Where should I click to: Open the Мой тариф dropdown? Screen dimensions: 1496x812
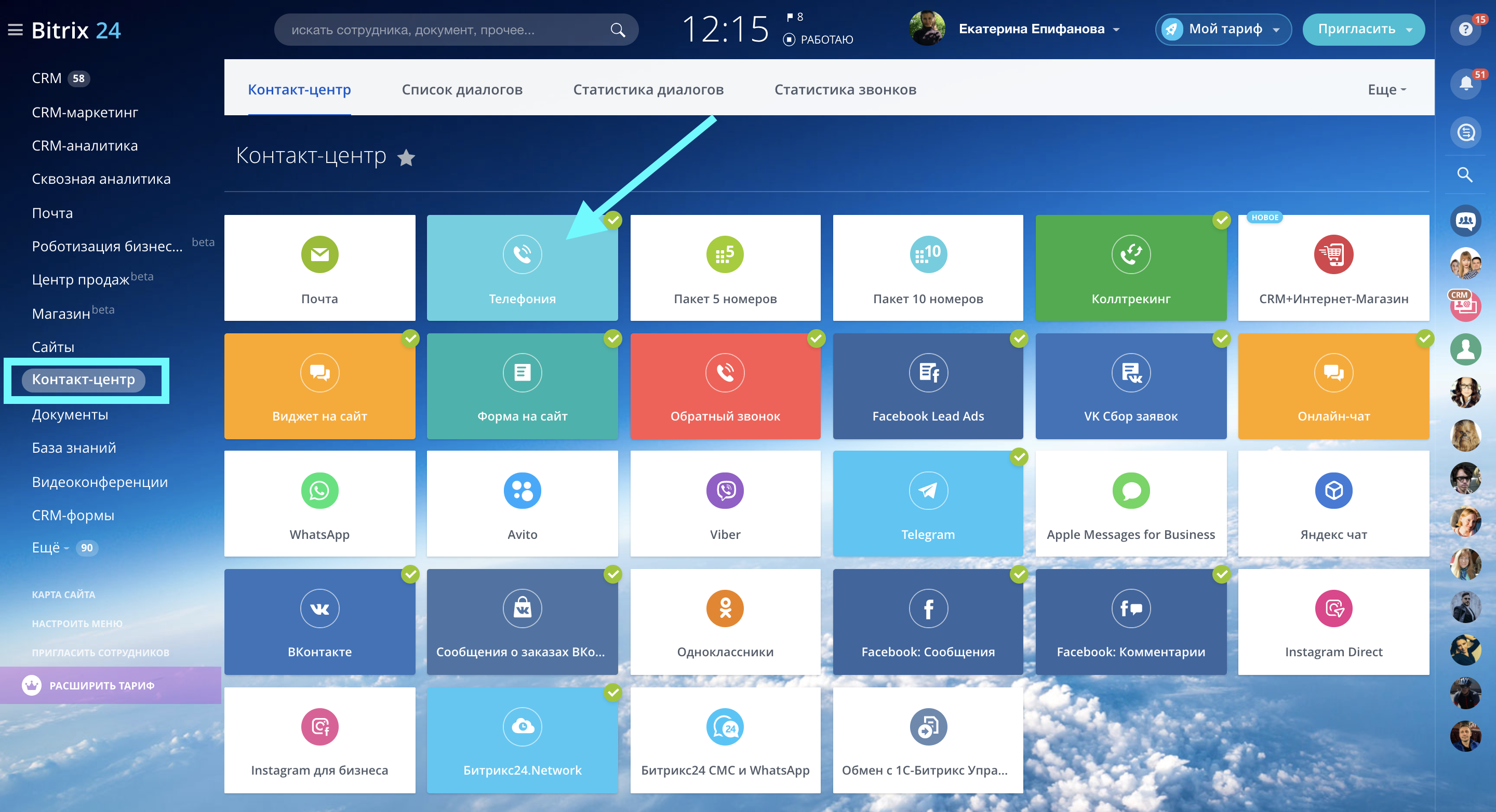click(x=1223, y=29)
